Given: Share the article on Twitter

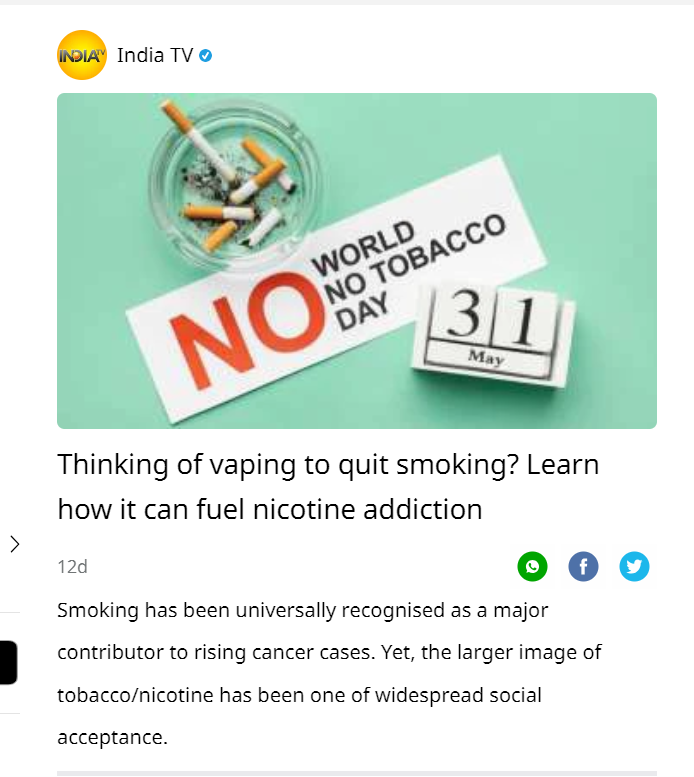Looking at the screenshot, I should click(634, 566).
